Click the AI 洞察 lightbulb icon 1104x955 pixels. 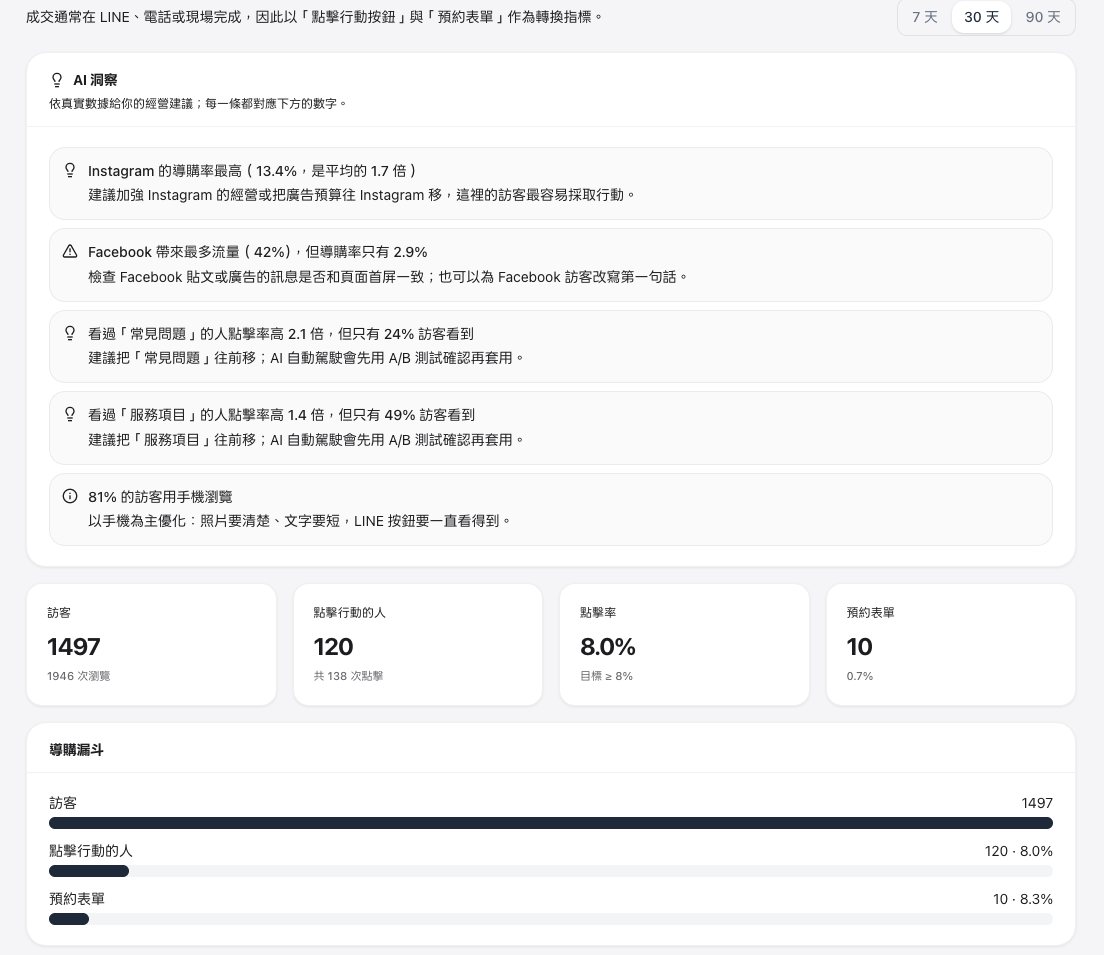(x=57, y=80)
